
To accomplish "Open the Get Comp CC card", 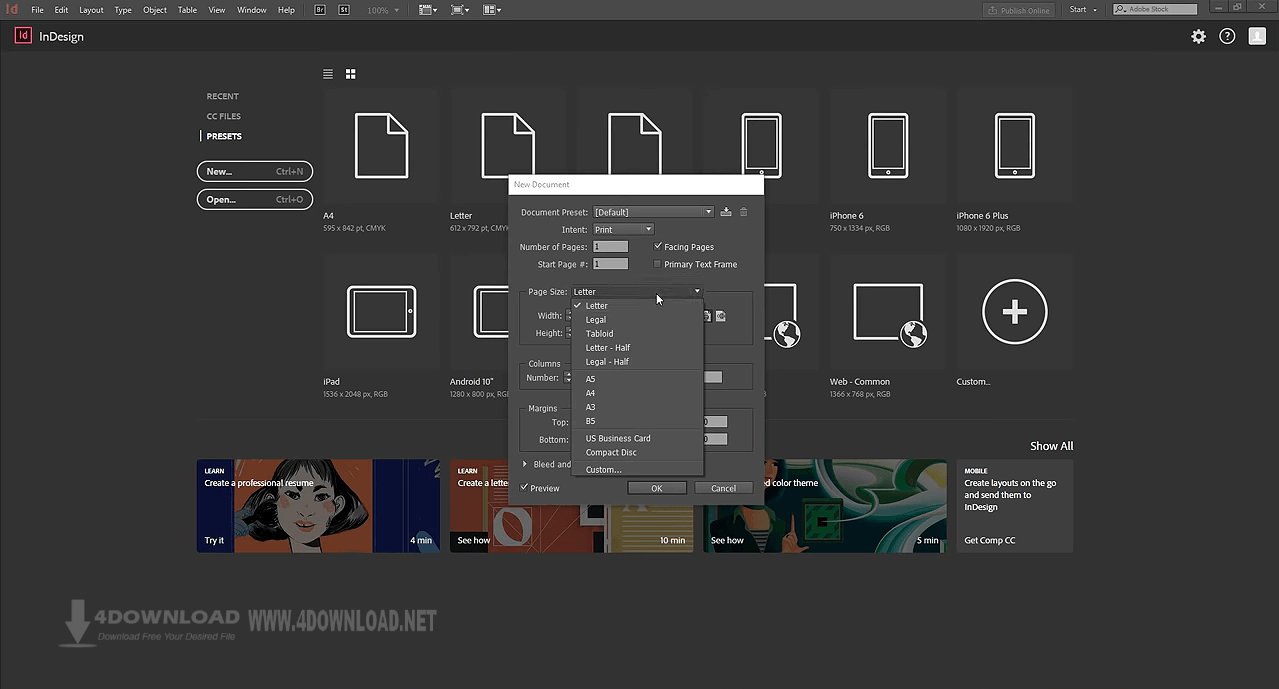I will (x=1015, y=506).
